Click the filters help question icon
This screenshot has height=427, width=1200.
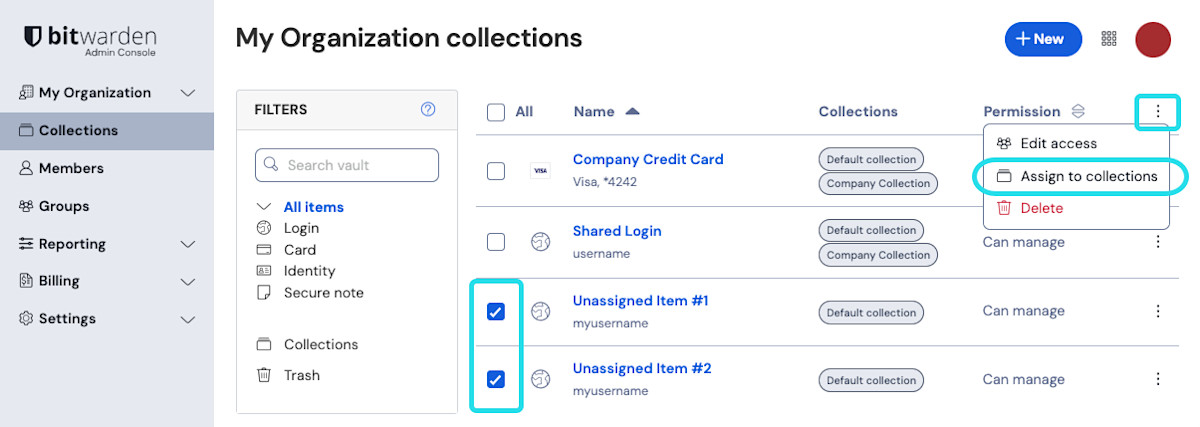[x=428, y=110]
